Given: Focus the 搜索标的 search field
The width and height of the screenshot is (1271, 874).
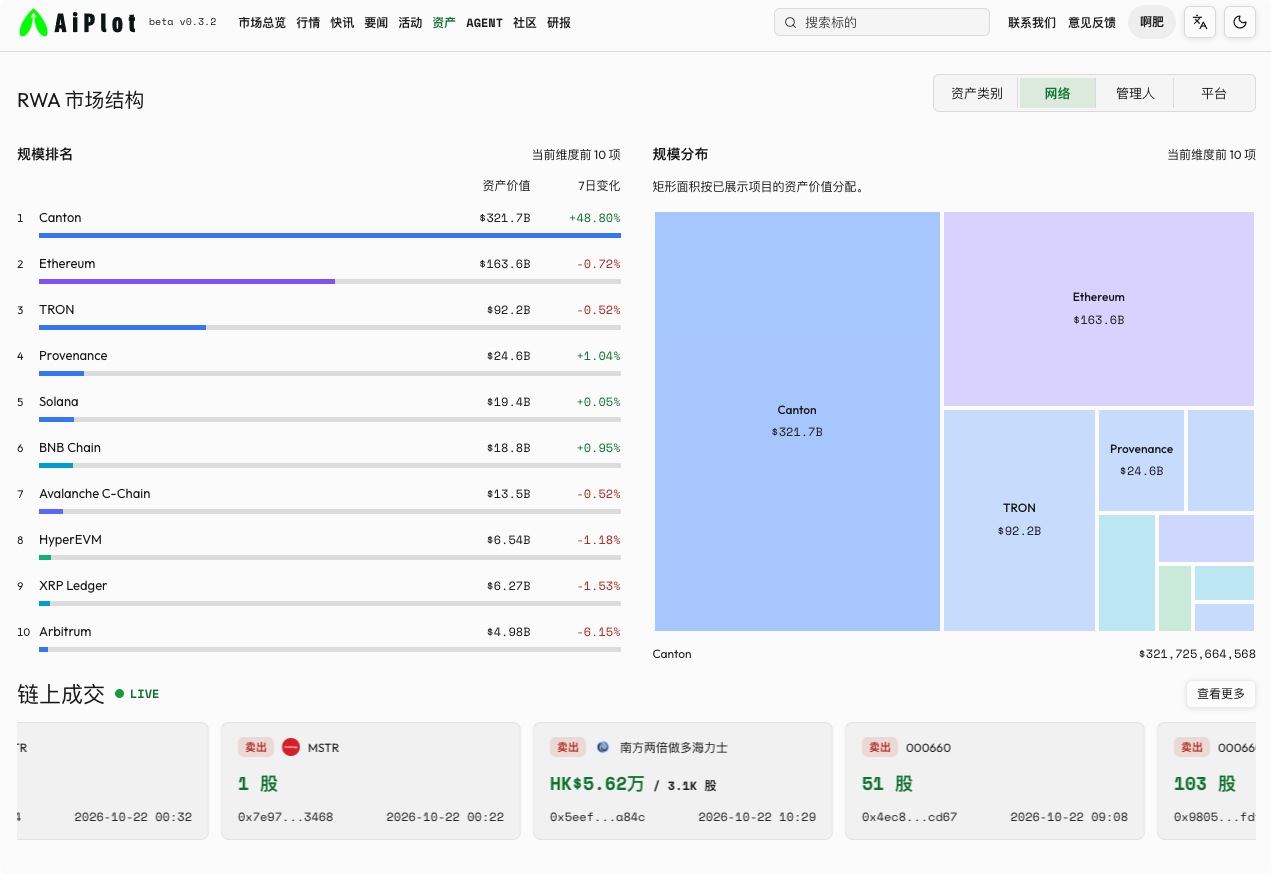Looking at the screenshot, I should [882, 22].
